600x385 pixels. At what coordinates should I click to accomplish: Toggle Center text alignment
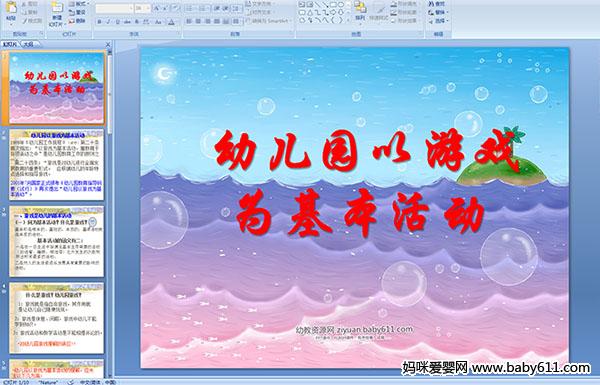click(198, 21)
